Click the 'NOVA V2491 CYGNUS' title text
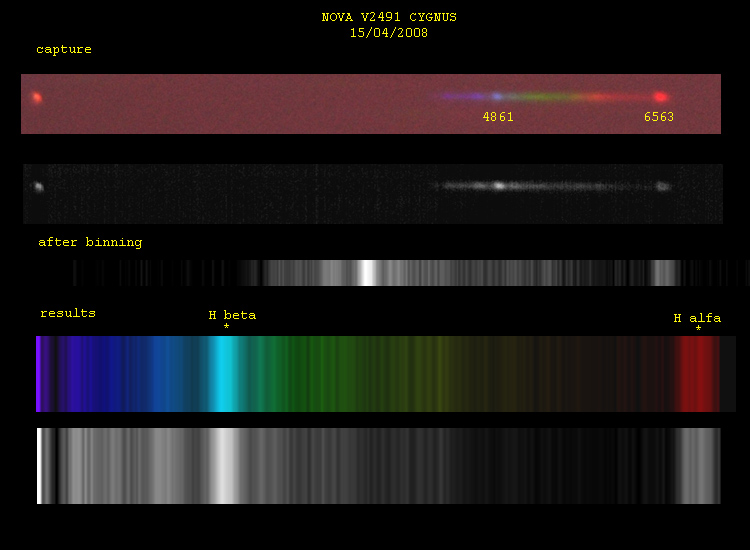This screenshot has width=750, height=550. [389, 17]
